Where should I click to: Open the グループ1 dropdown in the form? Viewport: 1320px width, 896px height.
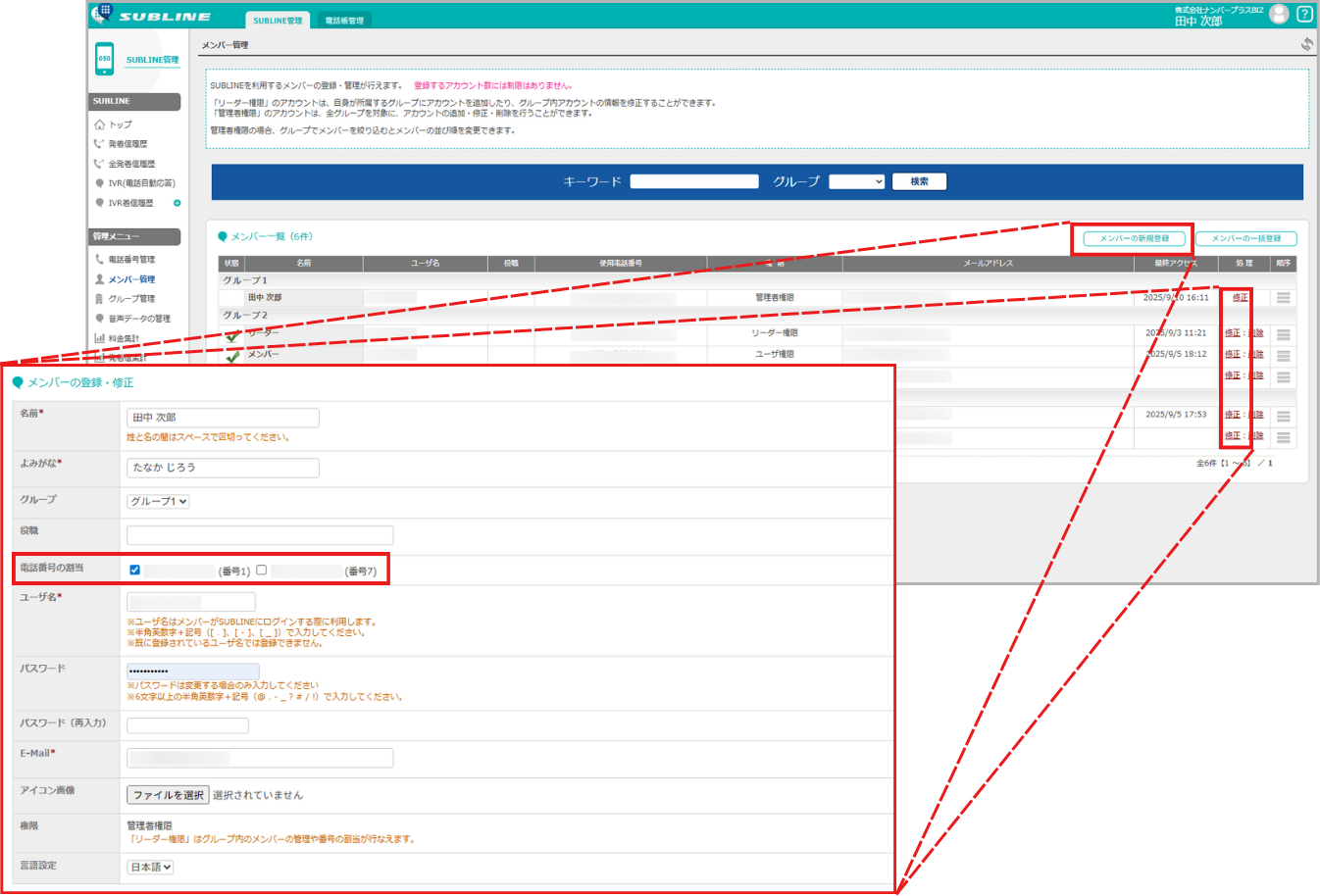point(158,501)
